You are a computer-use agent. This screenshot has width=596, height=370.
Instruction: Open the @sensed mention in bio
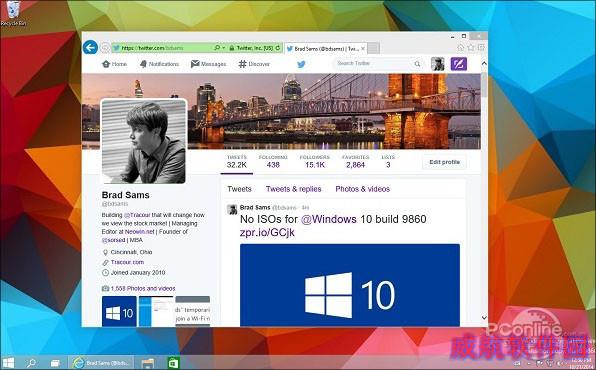tap(113, 240)
